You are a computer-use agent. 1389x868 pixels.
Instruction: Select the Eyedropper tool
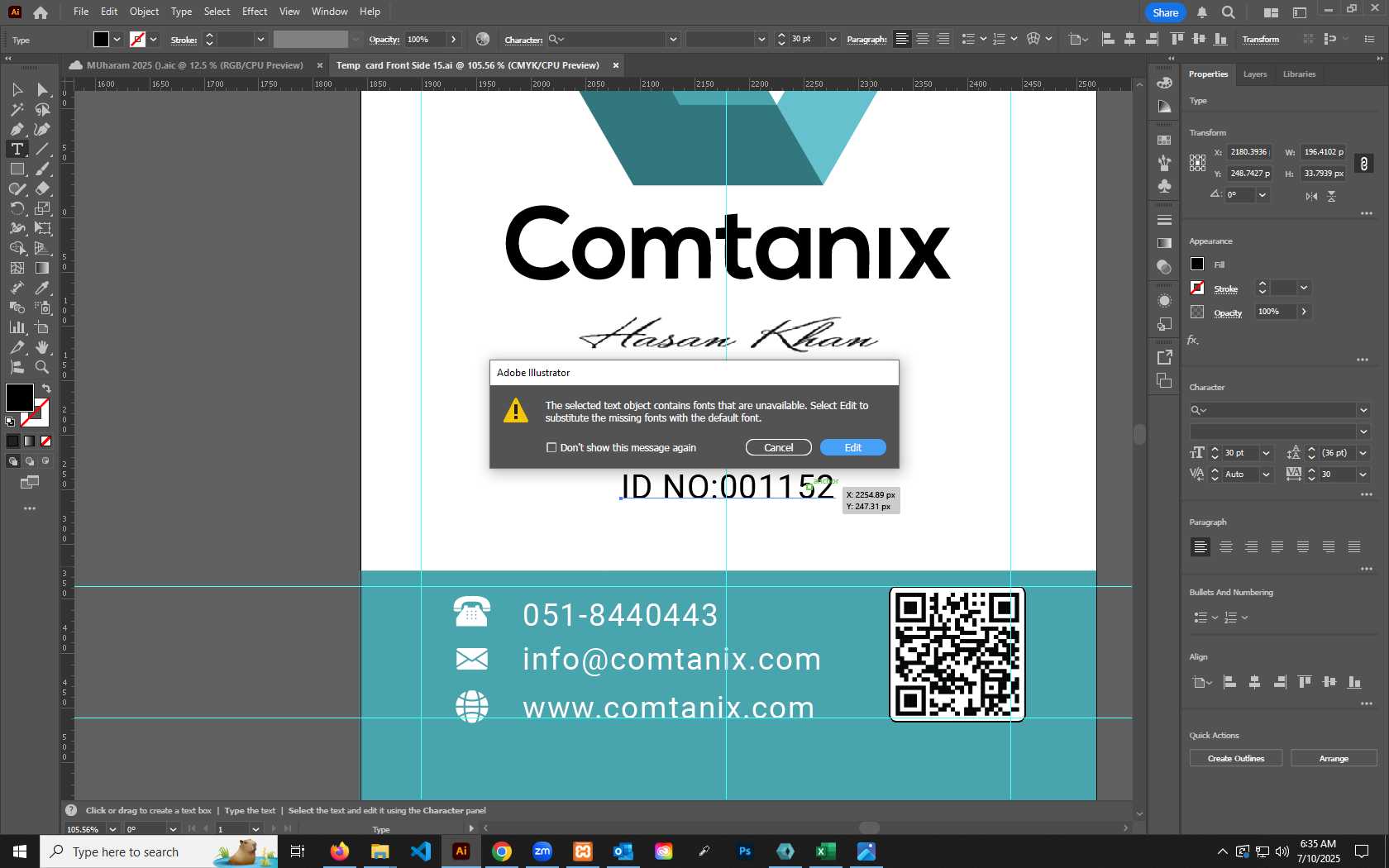(42, 288)
